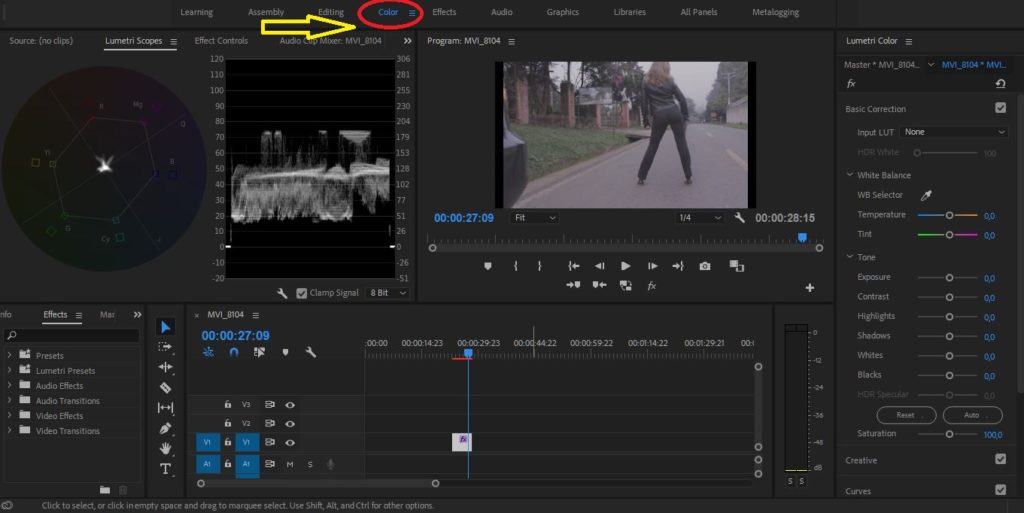This screenshot has height=513, width=1024.
Task: Open the 1/4 playback resolution dropdown
Action: coord(699,217)
